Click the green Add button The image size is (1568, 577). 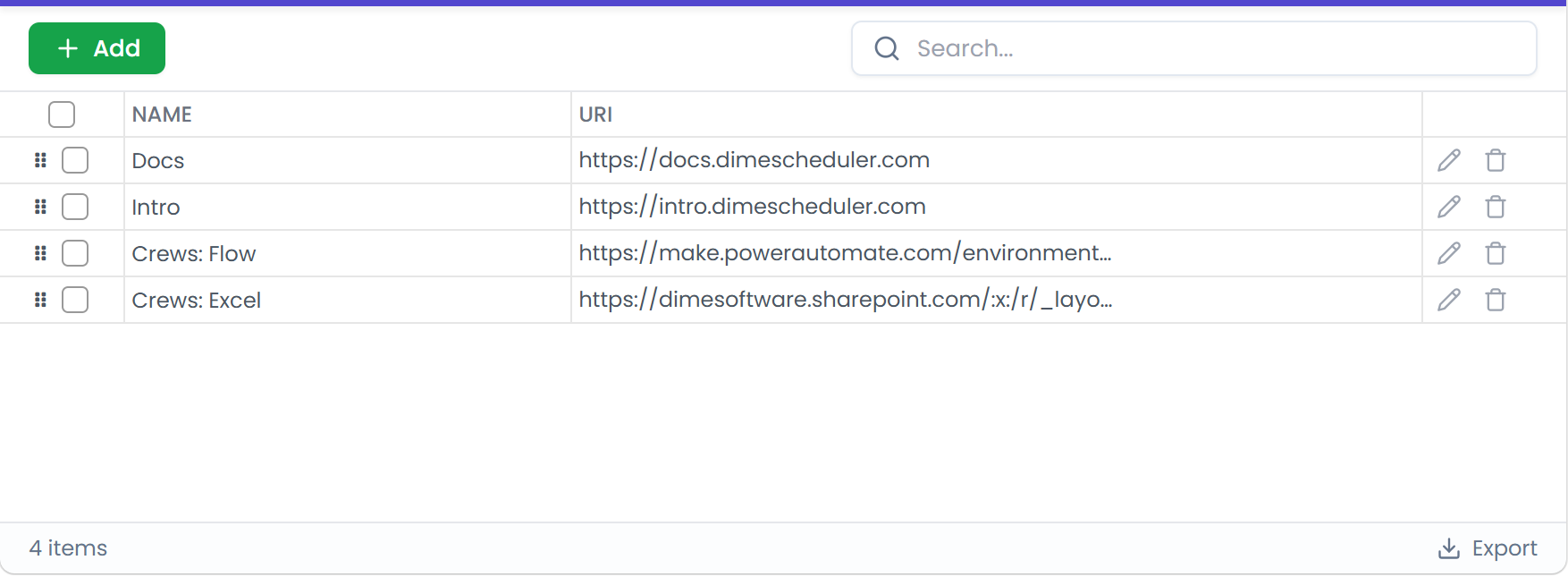97,48
